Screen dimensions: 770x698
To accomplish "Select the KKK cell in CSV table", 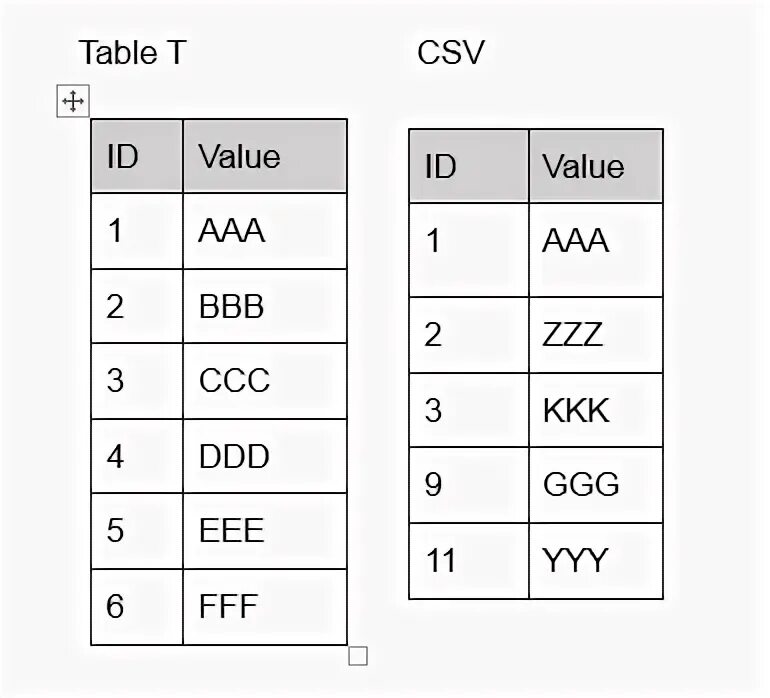I will (x=595, y=410).
